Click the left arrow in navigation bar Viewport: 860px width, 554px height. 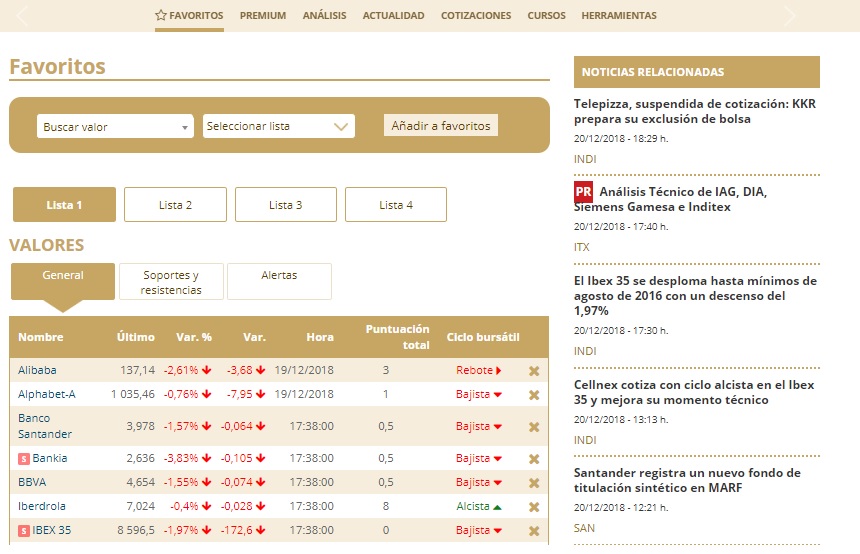click(22, 16)
